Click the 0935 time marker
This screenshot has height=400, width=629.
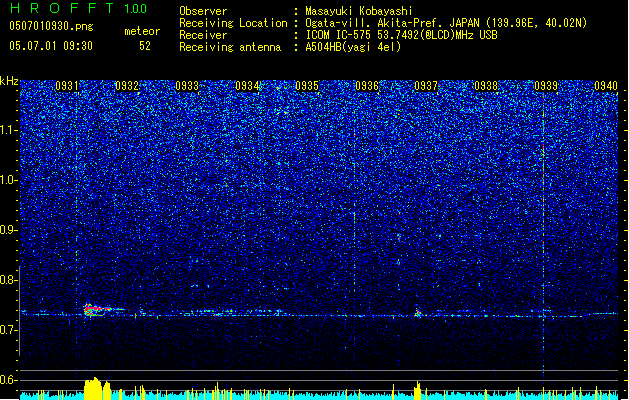point(307,86)
